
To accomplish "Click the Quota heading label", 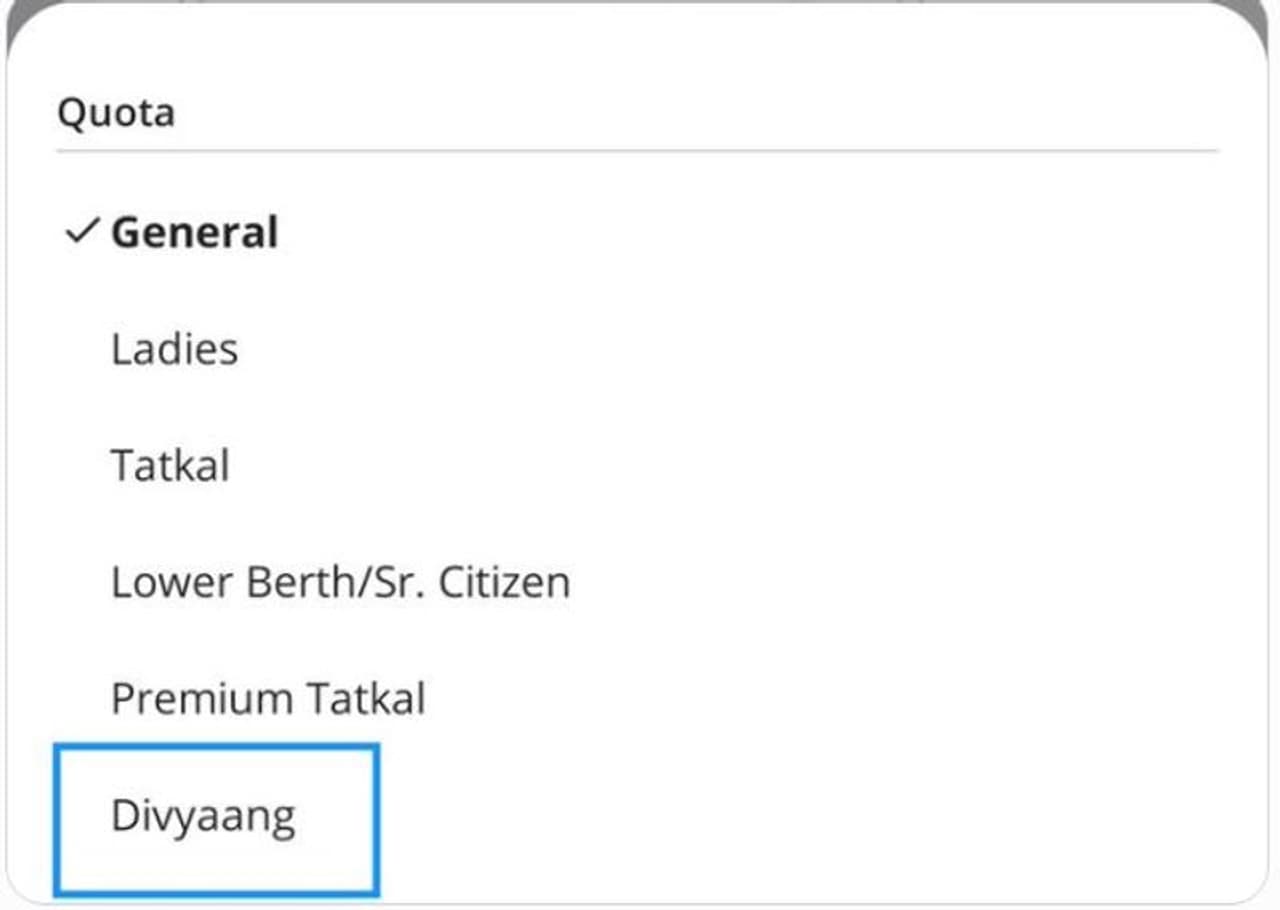I will pyautogui.click(x=116, y=112).
